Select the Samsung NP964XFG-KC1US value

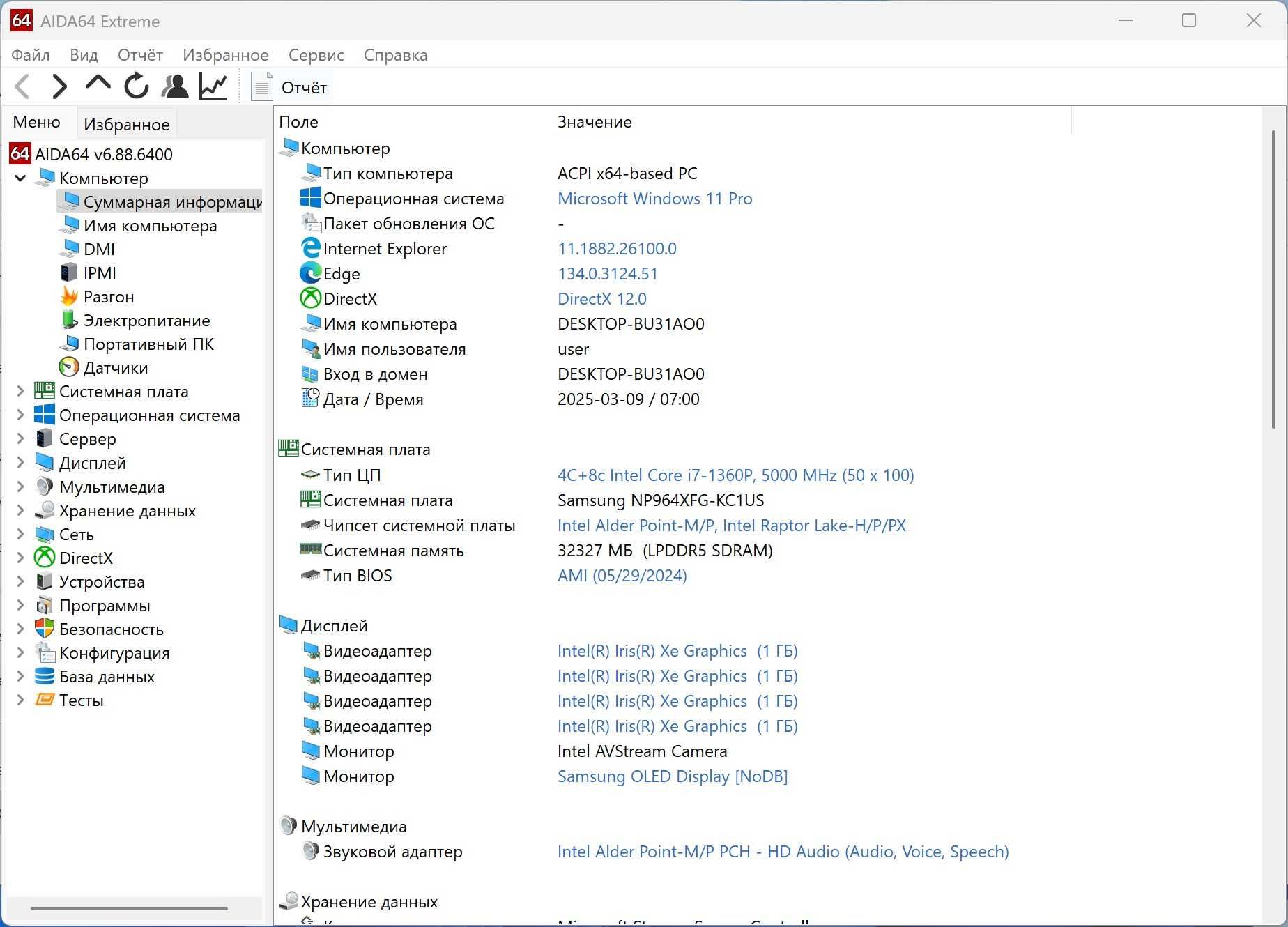pyautogui.click(x=661, y=500)
